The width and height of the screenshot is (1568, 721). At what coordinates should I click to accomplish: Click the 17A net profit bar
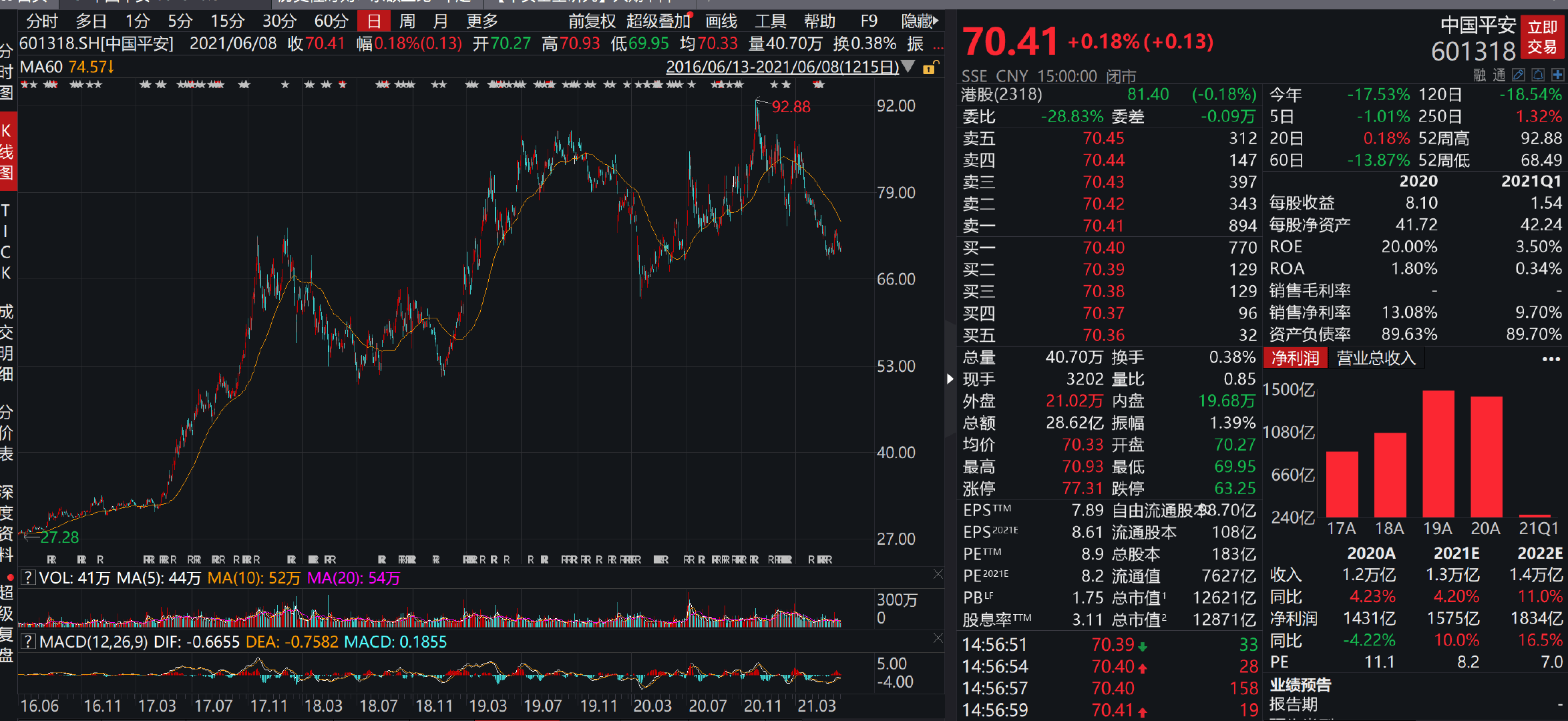click(1342, 484)
